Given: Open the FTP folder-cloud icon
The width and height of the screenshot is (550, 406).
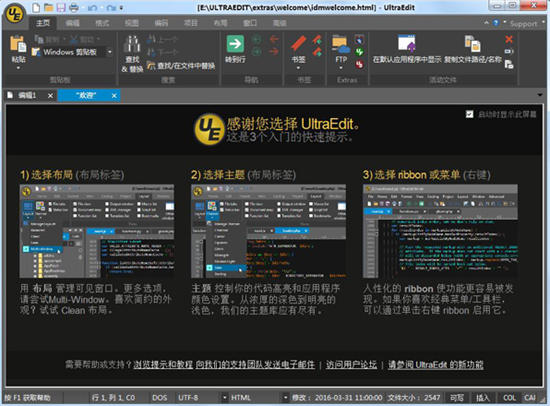Looking at the screenshot, I should [x=341, y=45].
